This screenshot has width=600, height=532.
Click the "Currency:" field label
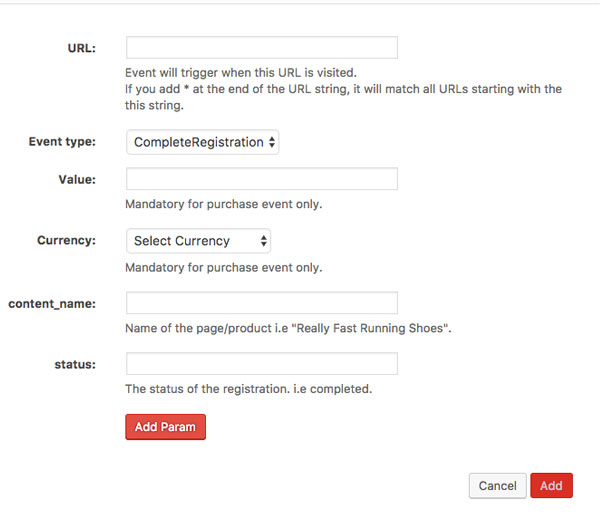(66, 241)
